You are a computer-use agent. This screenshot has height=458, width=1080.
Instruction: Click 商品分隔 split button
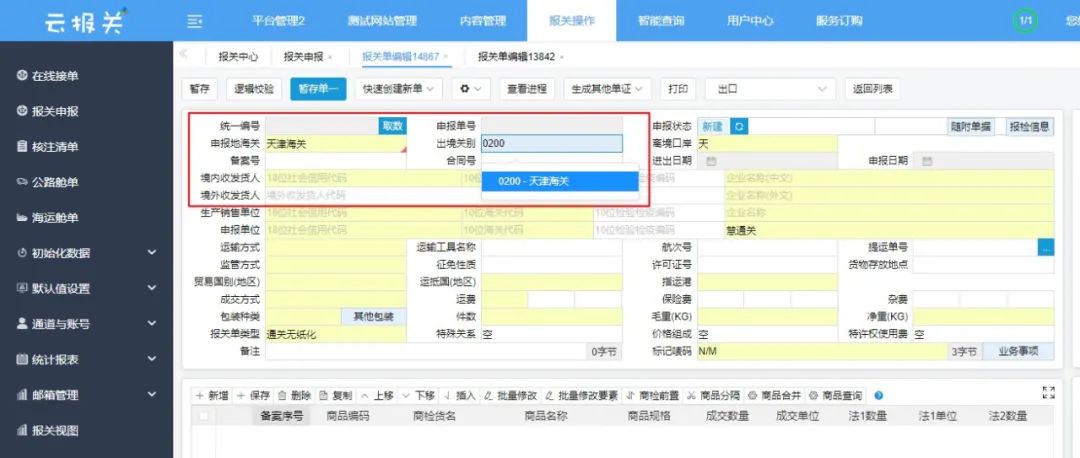(x=713, y=395)
